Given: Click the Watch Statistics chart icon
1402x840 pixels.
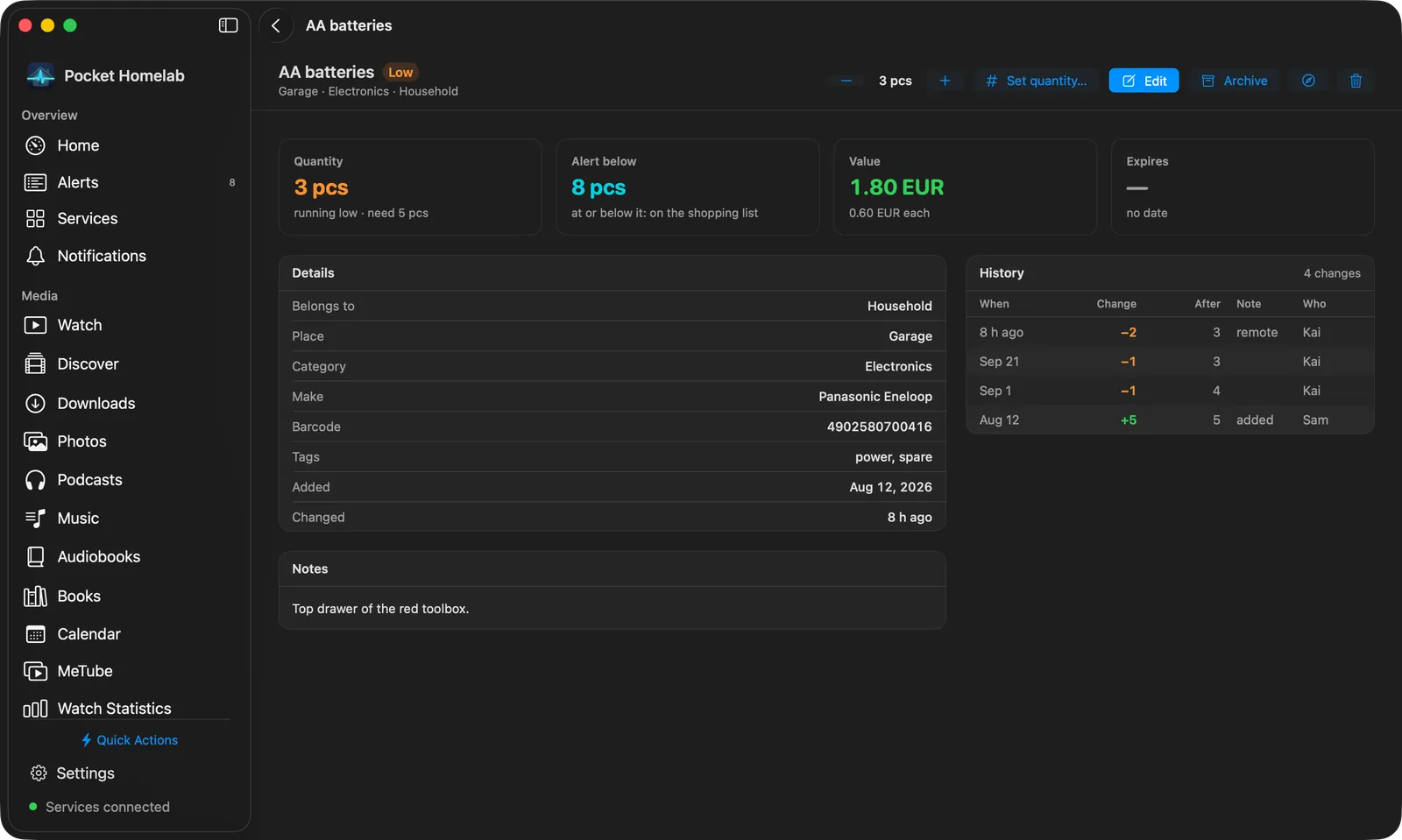Looking at the screenshot, I should coord(35,709).
